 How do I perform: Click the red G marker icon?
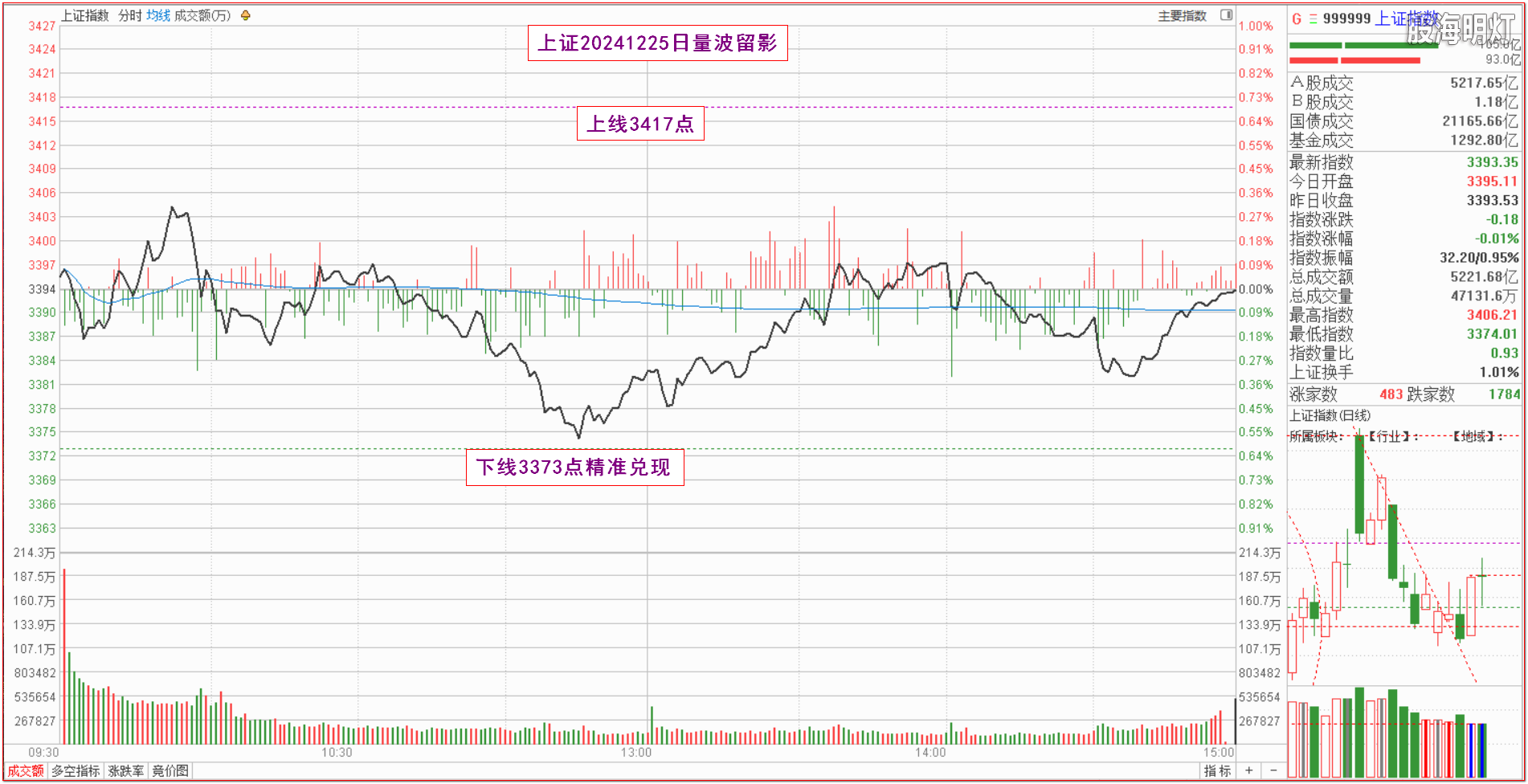[1297, 18]
